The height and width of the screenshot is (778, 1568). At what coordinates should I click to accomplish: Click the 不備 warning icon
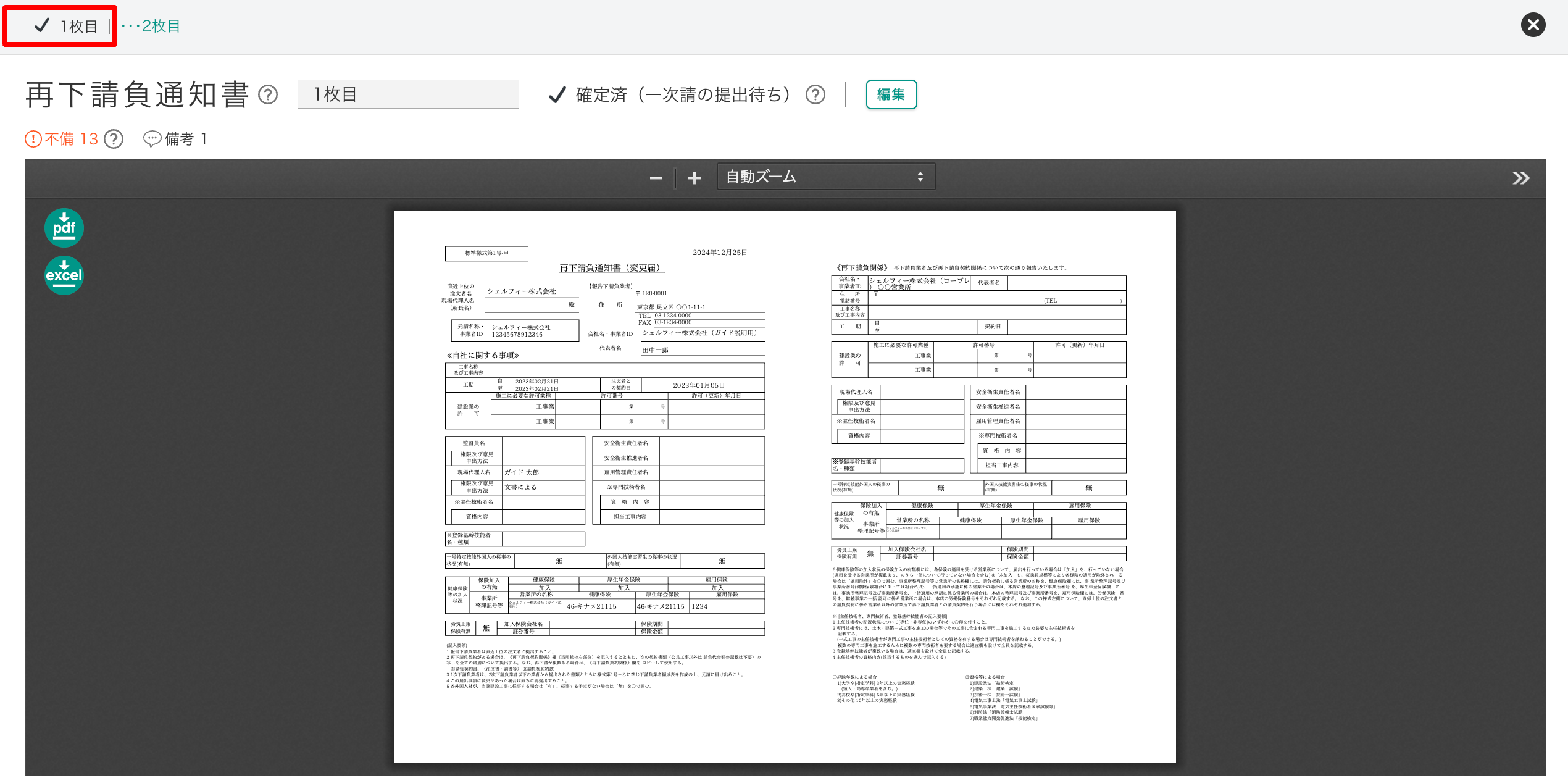(x=33, y=139)
